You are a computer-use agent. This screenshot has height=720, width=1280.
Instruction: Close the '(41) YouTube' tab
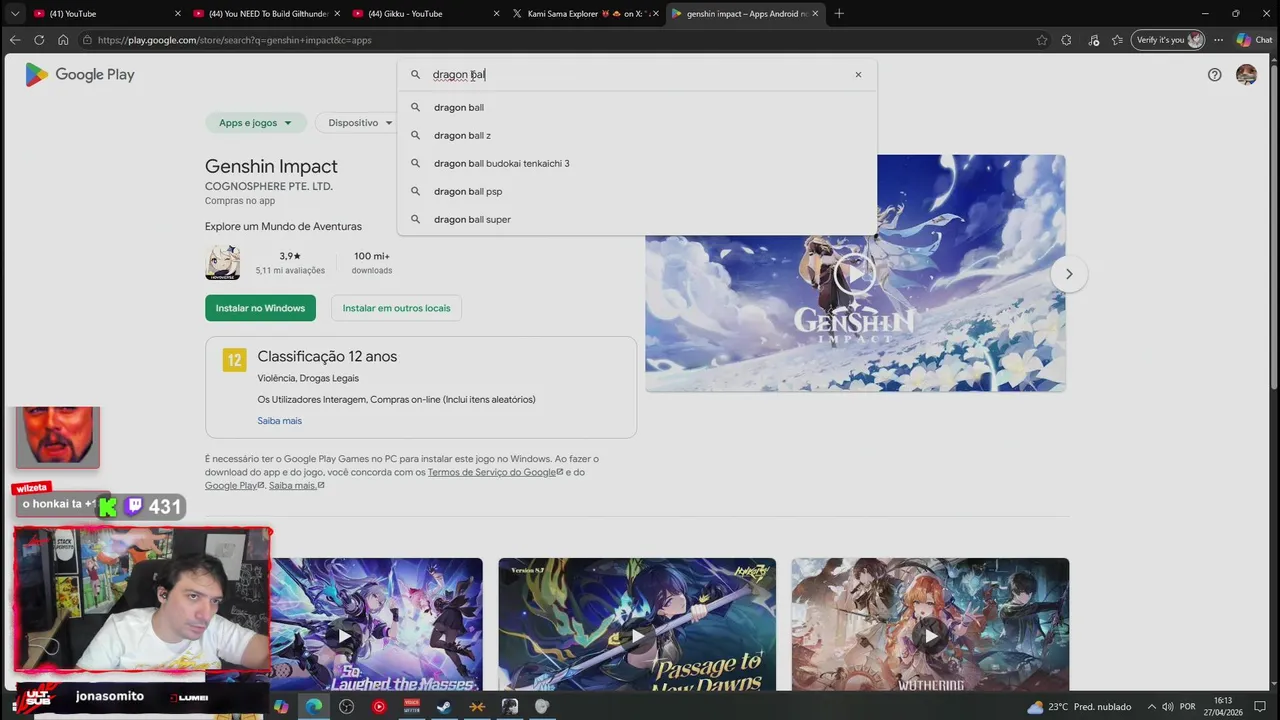click(178, 14)
